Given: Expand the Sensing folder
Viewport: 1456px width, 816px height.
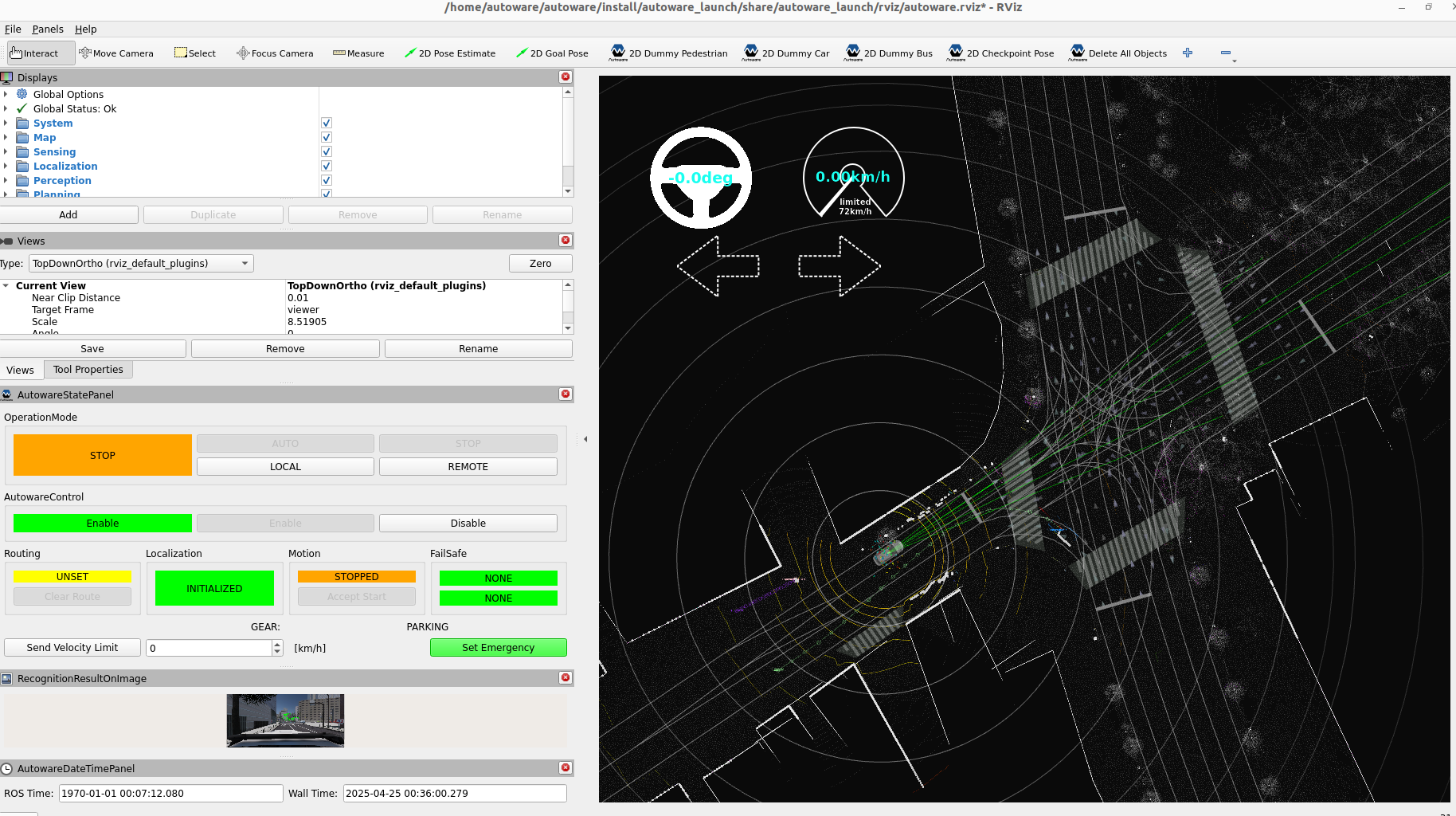Looking at the screenshot, I should tap(6, 151).
